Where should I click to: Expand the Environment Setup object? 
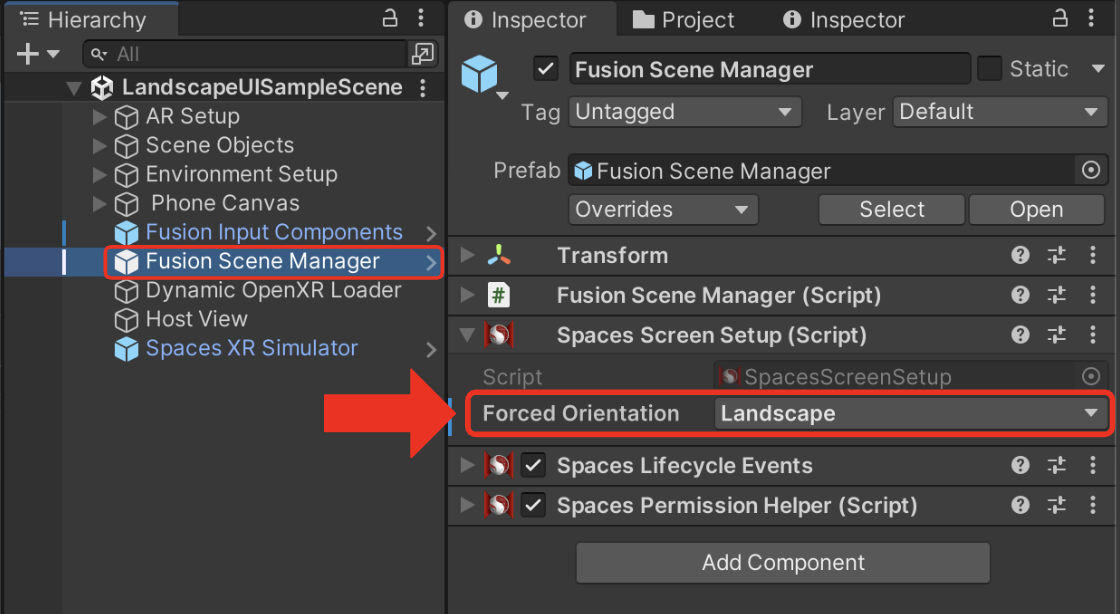[x=99, y=174]
